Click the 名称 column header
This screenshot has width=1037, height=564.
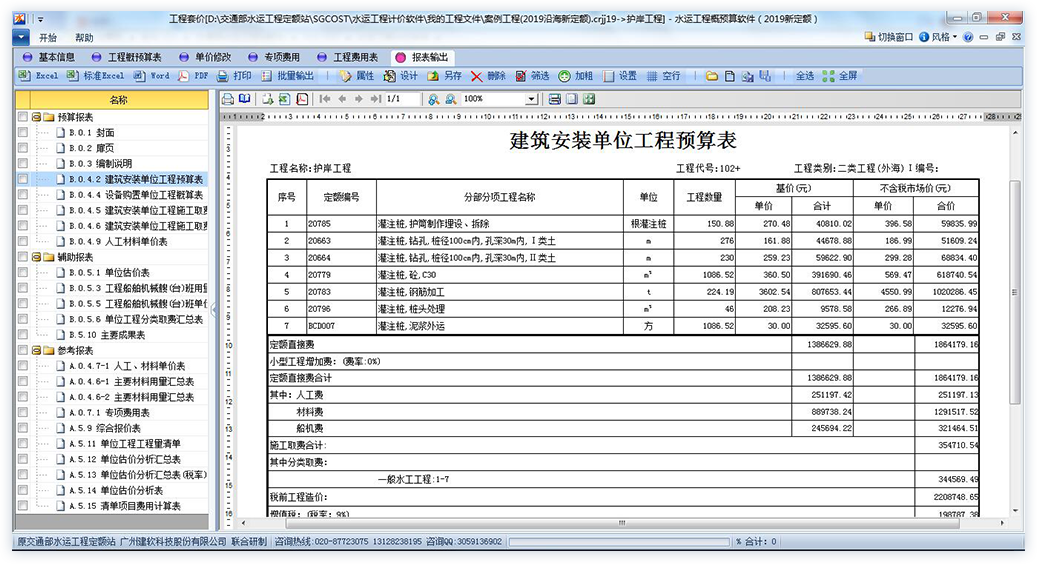[x=118, y=100]
